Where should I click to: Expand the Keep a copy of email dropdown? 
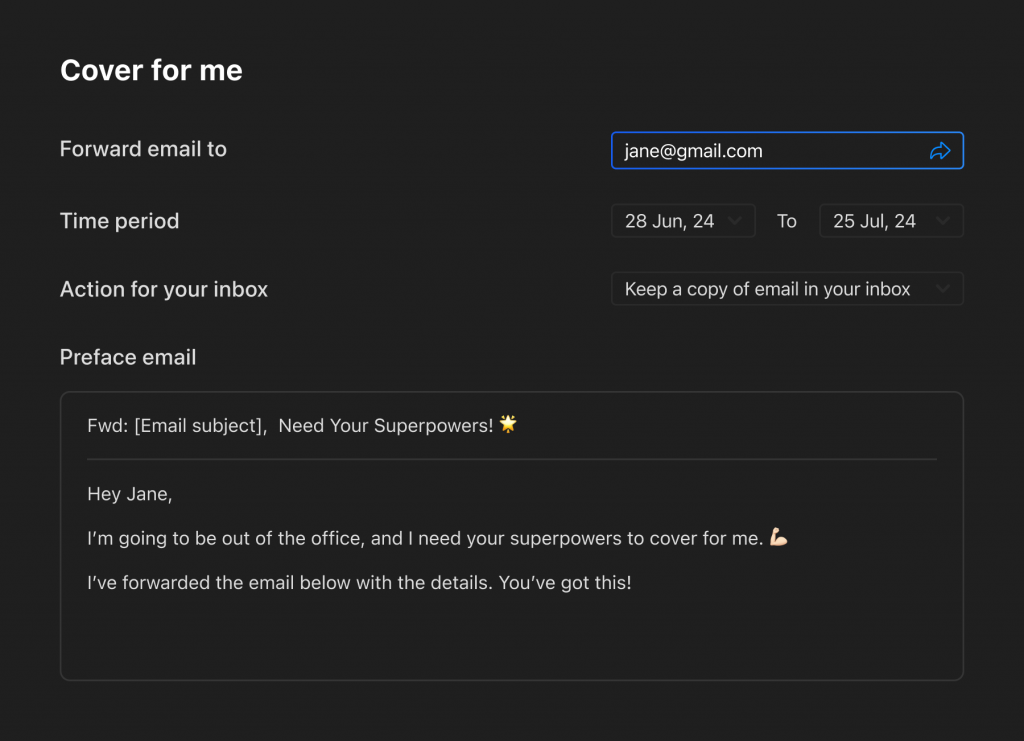tap(787, 289)
